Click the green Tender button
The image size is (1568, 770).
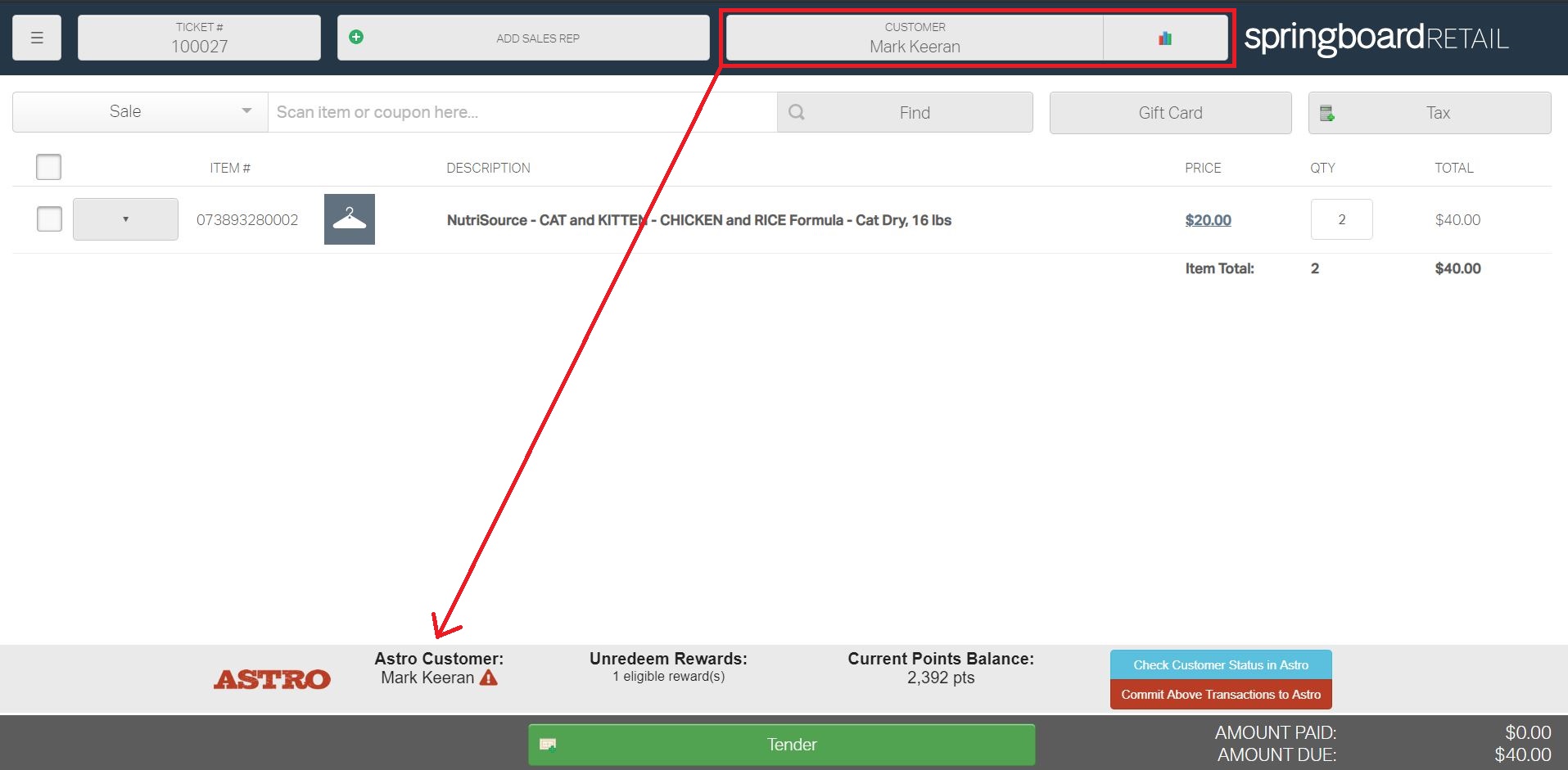coord(782,745)
